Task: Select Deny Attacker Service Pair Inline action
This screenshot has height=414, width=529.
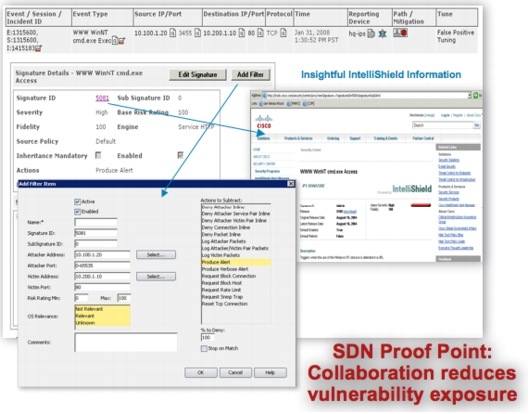Action: [x=236, y=214]
